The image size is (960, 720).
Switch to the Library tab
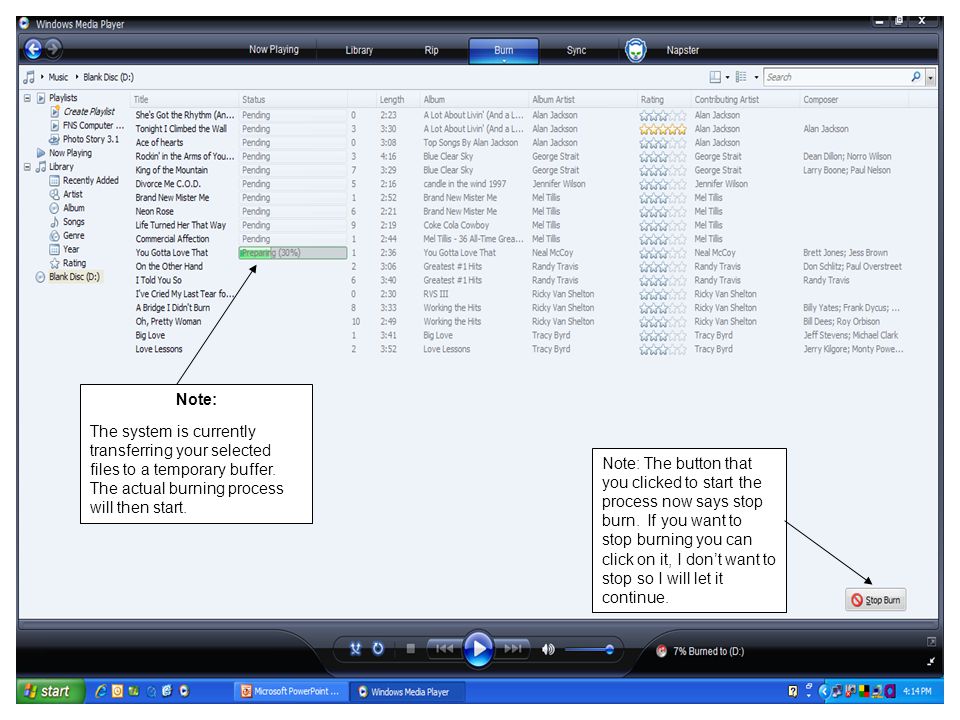click(359, 50)
